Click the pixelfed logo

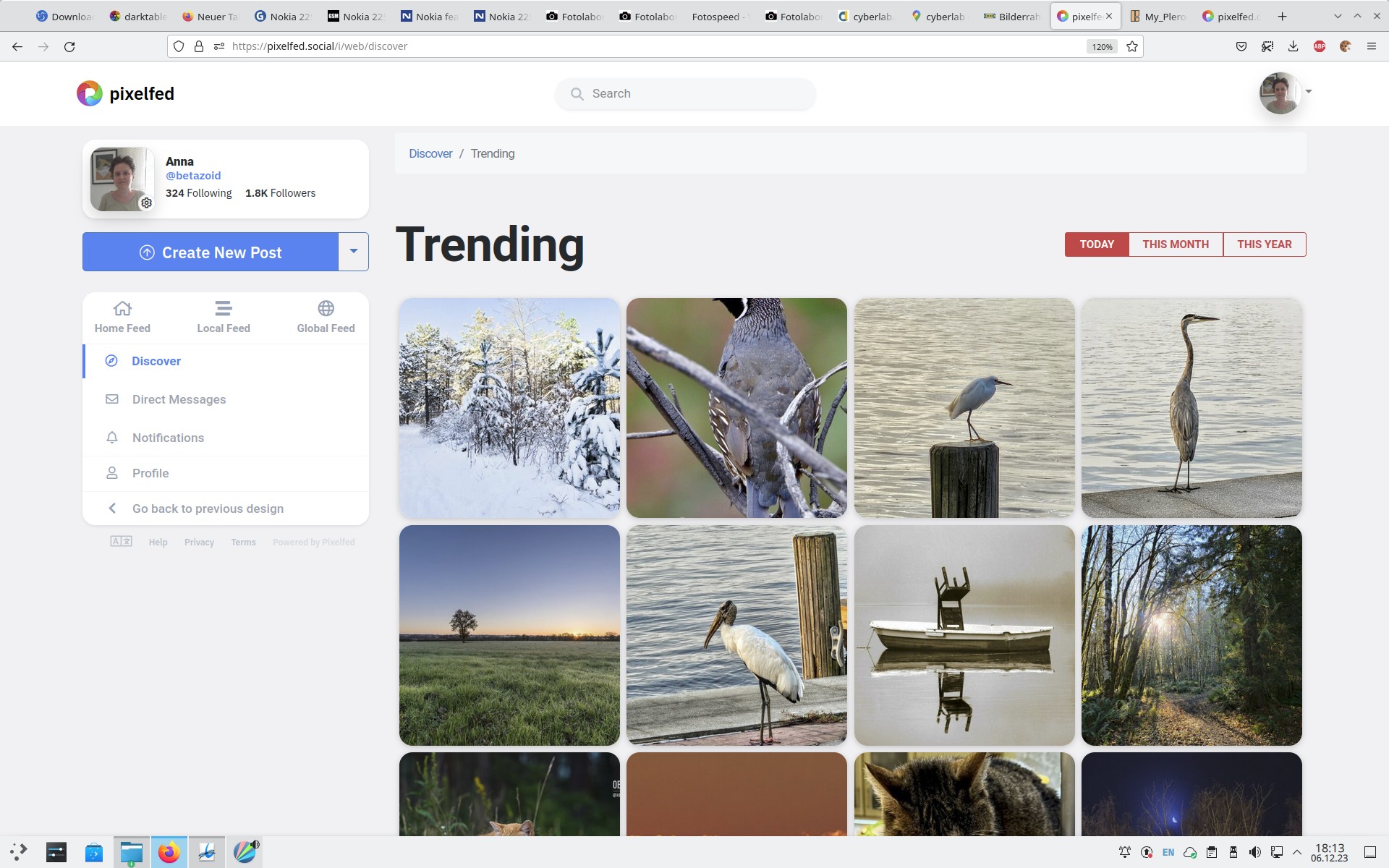(90, 93)
